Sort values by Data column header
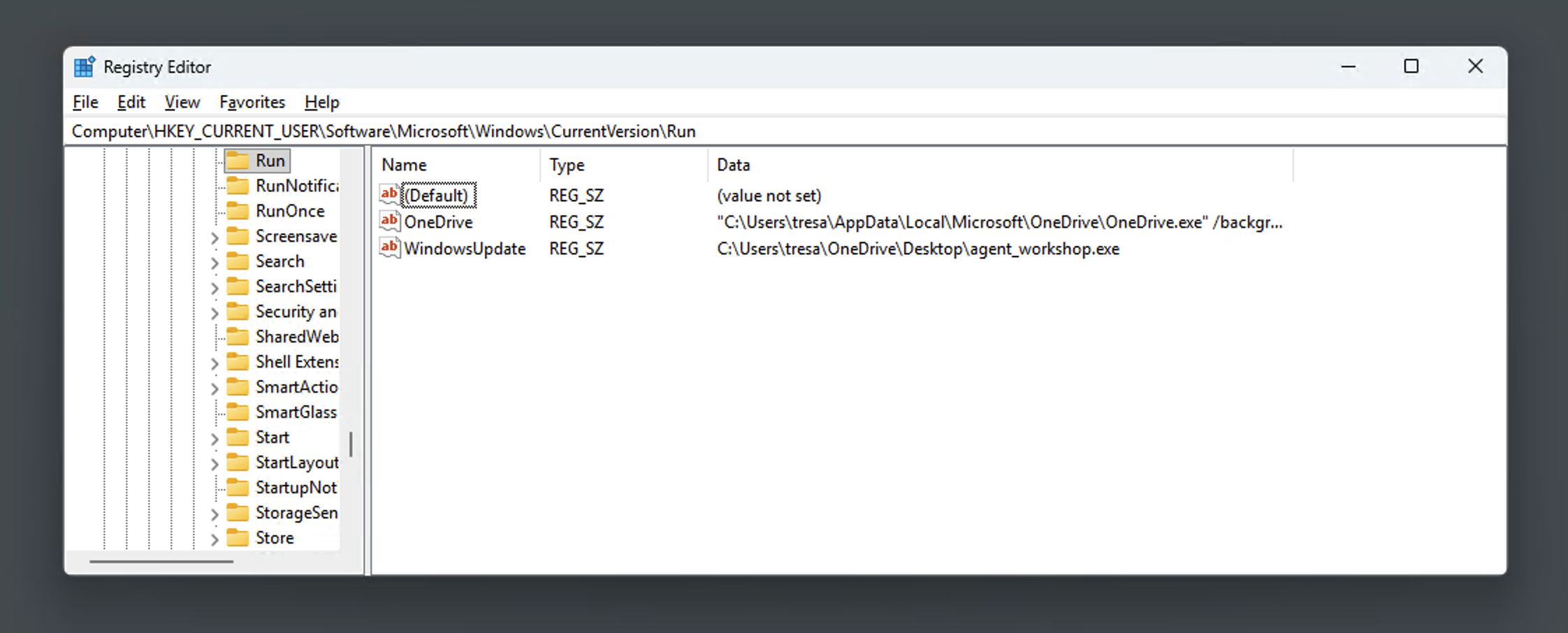 click(1001, 165)
